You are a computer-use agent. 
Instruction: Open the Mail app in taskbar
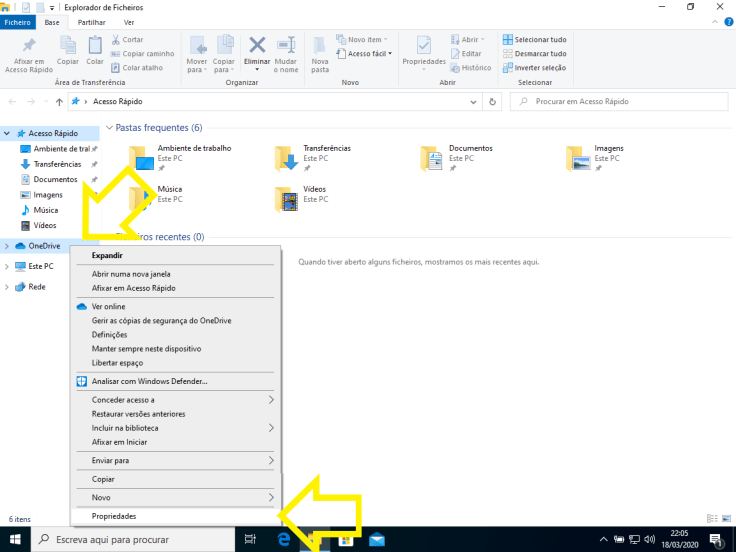(x=377, y=540)
